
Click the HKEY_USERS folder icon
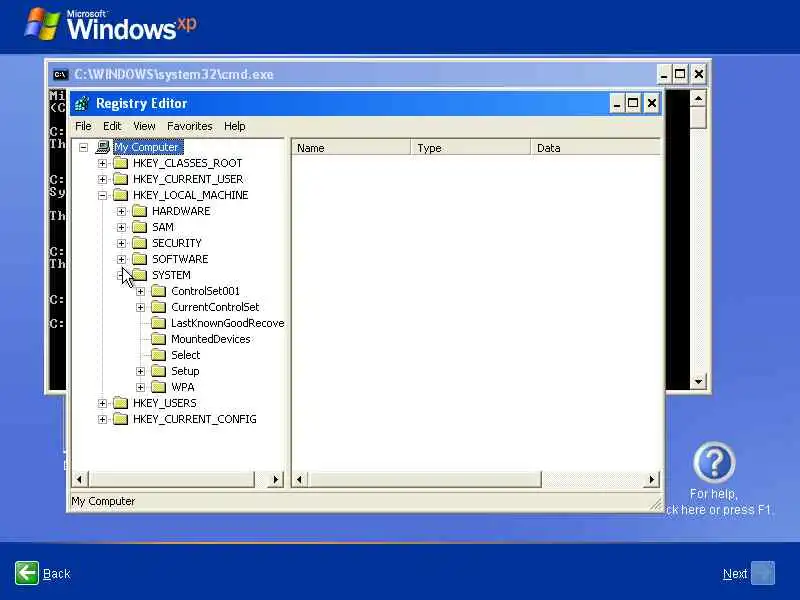pos(120,403)
